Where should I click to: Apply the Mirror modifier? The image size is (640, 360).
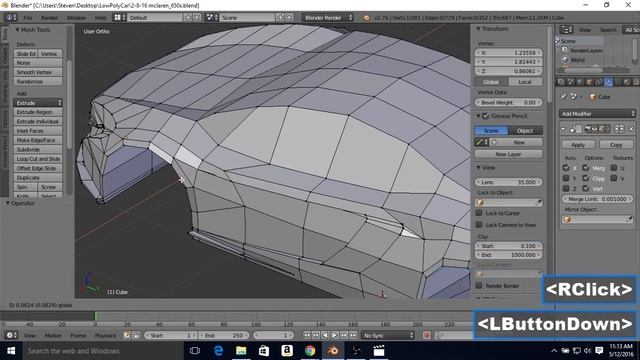coord(578,144)
